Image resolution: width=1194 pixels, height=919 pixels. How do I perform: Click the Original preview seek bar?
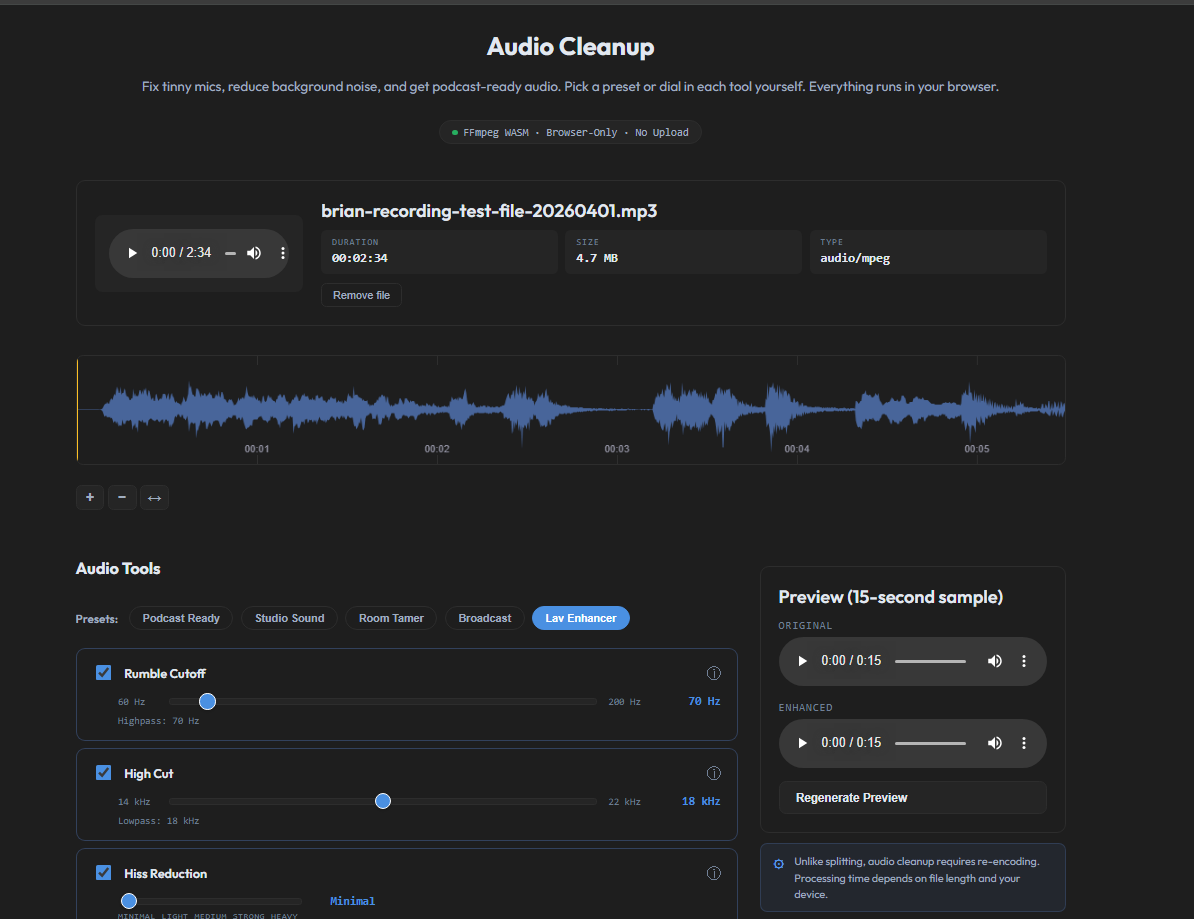(x=930, y=662)
